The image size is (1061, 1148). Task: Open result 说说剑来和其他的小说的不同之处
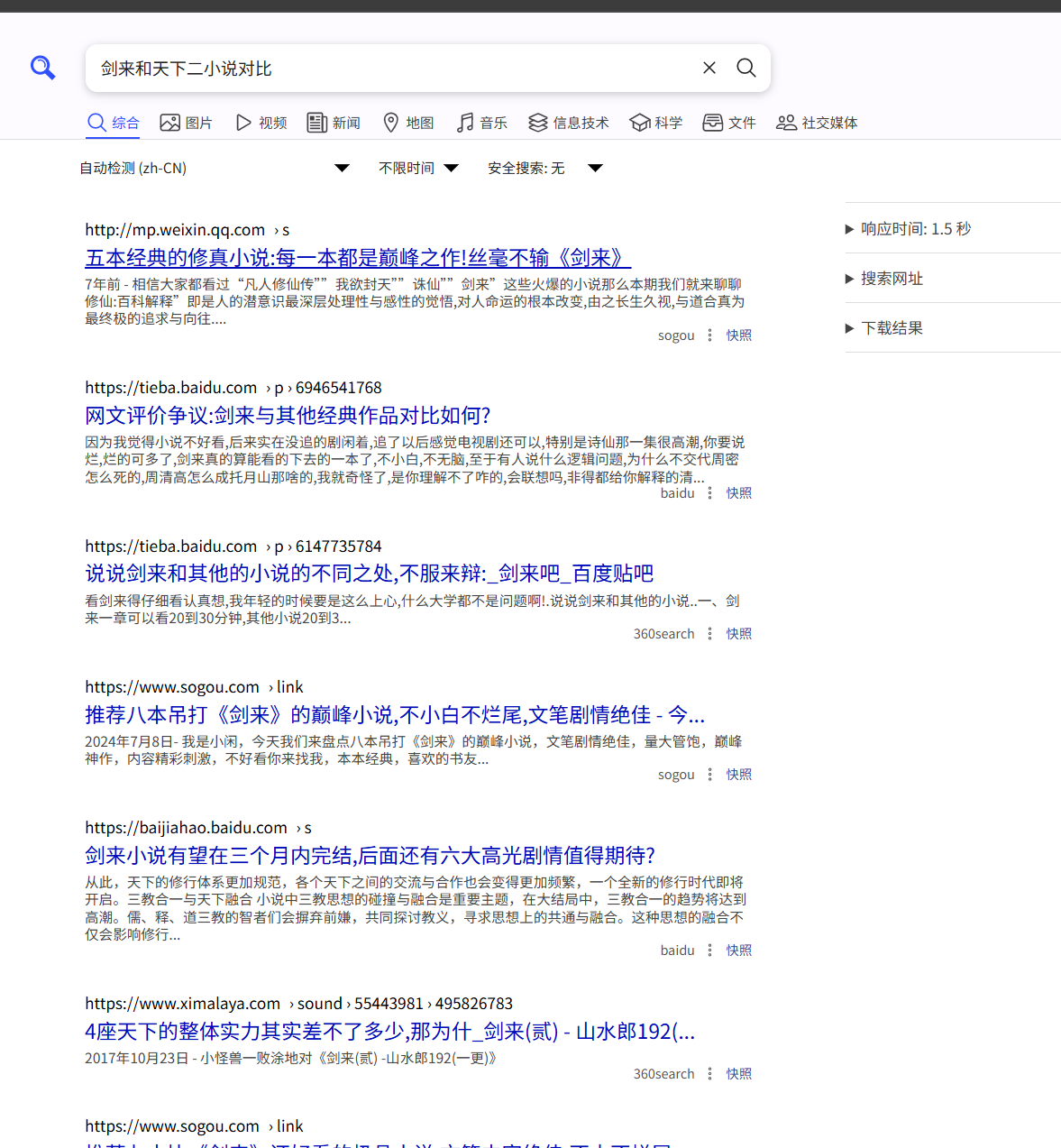tap(369, 574)
